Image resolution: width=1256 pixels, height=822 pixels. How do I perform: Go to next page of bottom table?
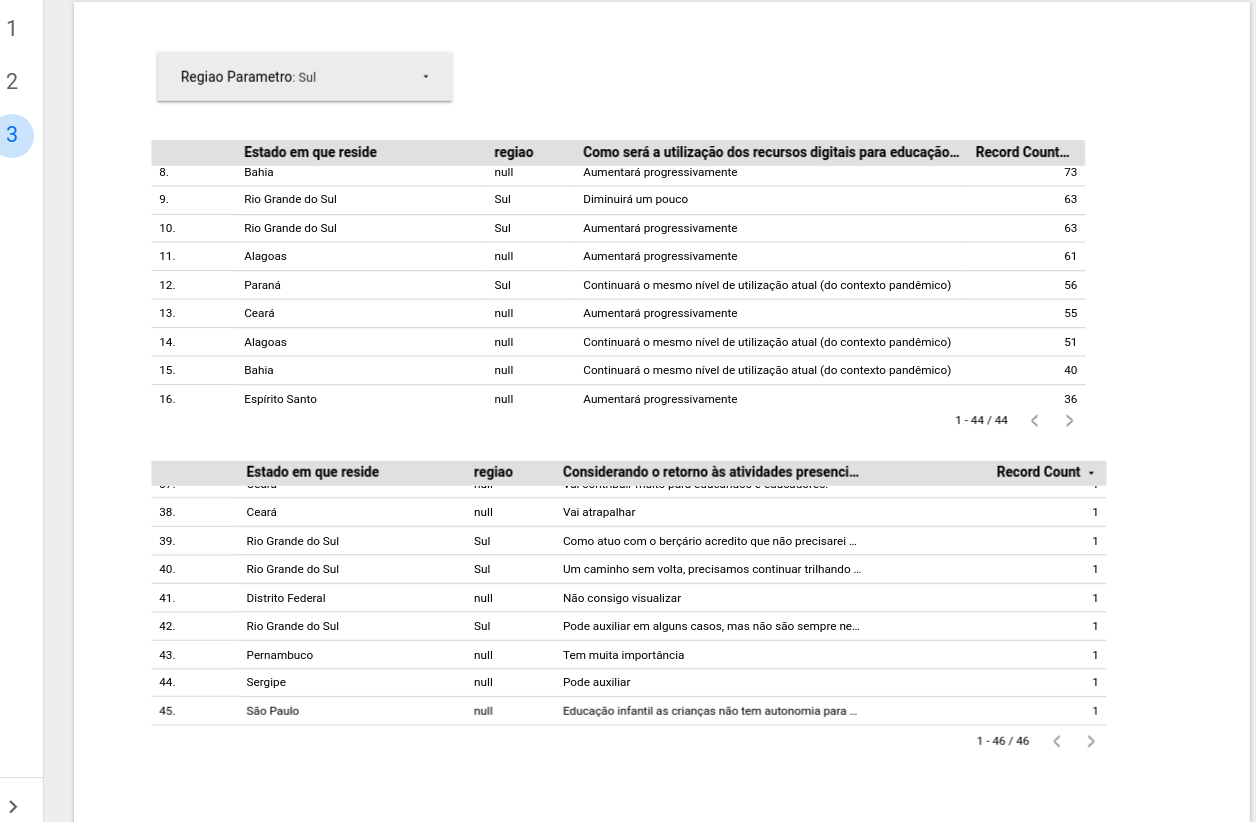(x=1091, y=741)
